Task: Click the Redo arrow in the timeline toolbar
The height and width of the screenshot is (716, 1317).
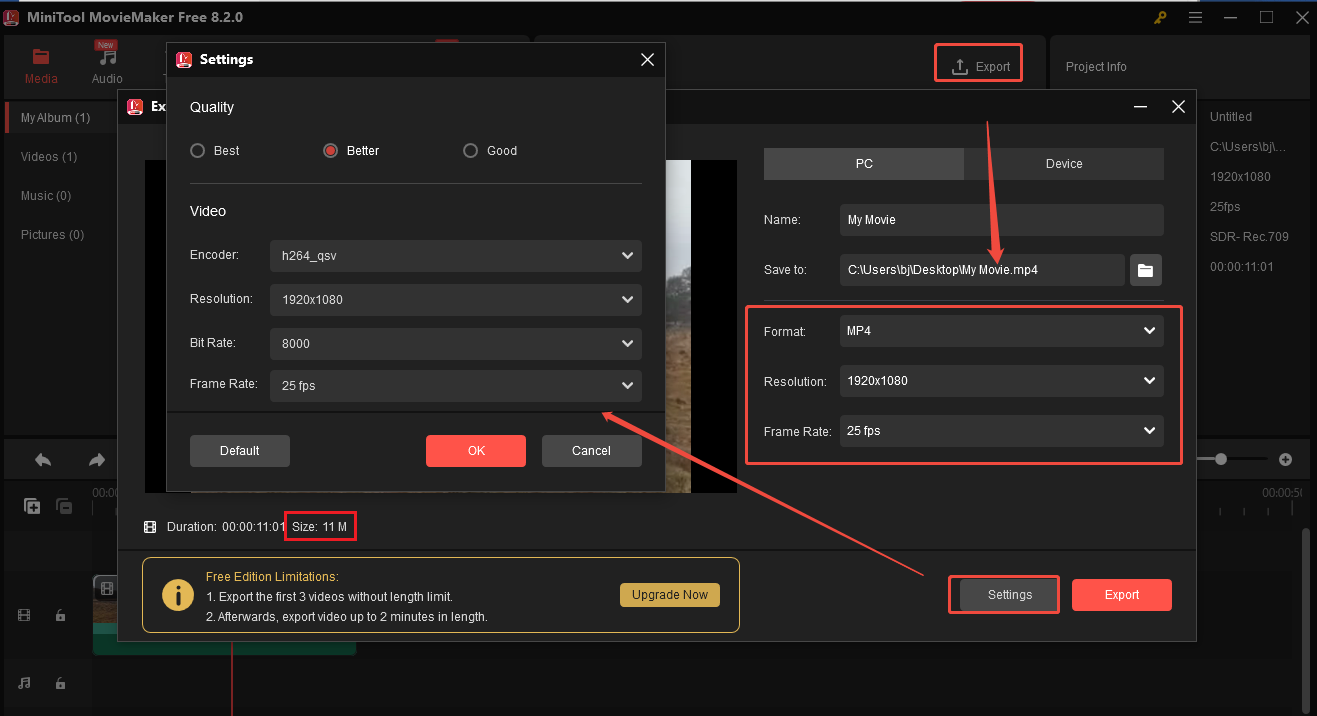Action: pyautogui.click(x=97, y=460)
